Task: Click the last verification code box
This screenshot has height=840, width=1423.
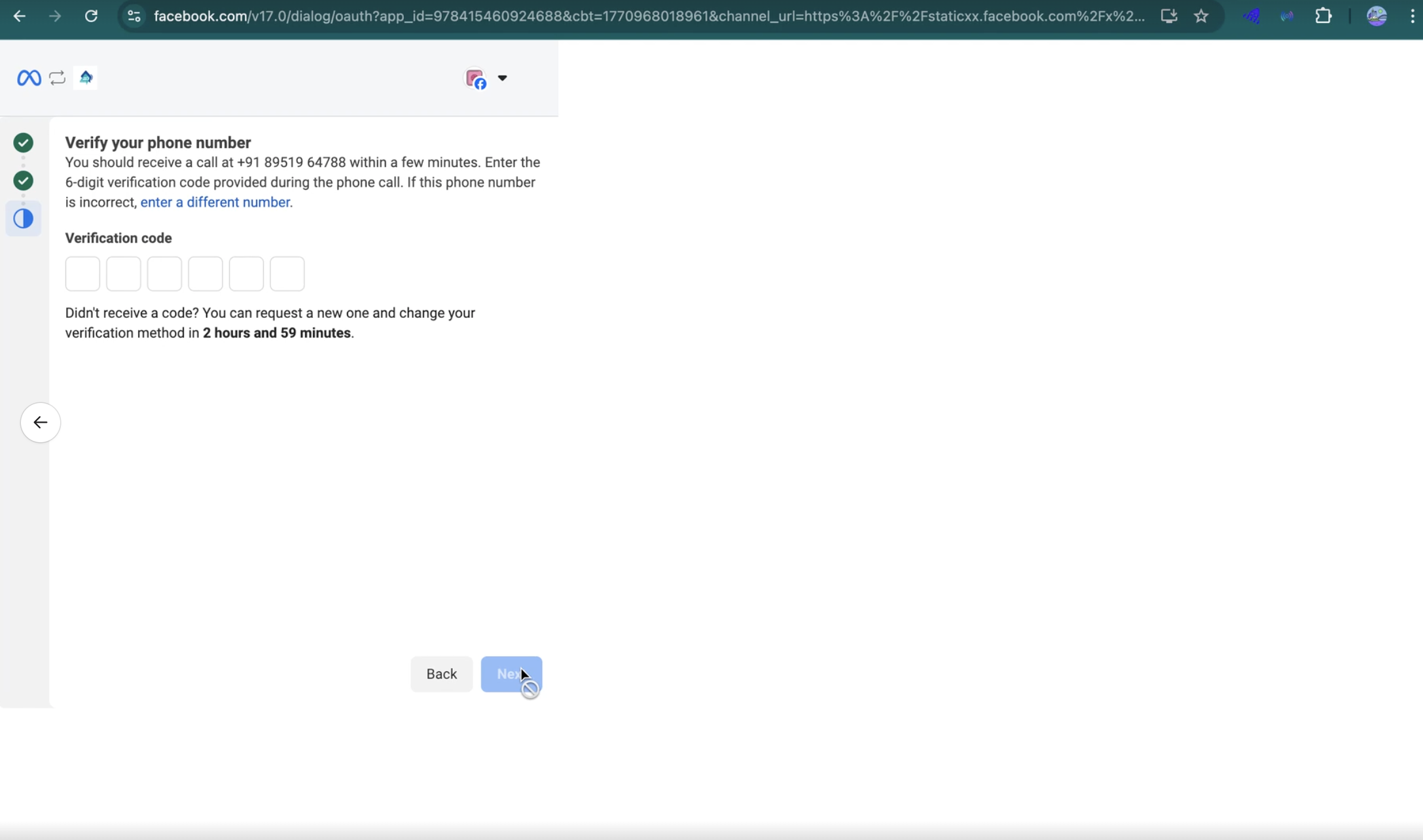Action: (x=287, y=273)
